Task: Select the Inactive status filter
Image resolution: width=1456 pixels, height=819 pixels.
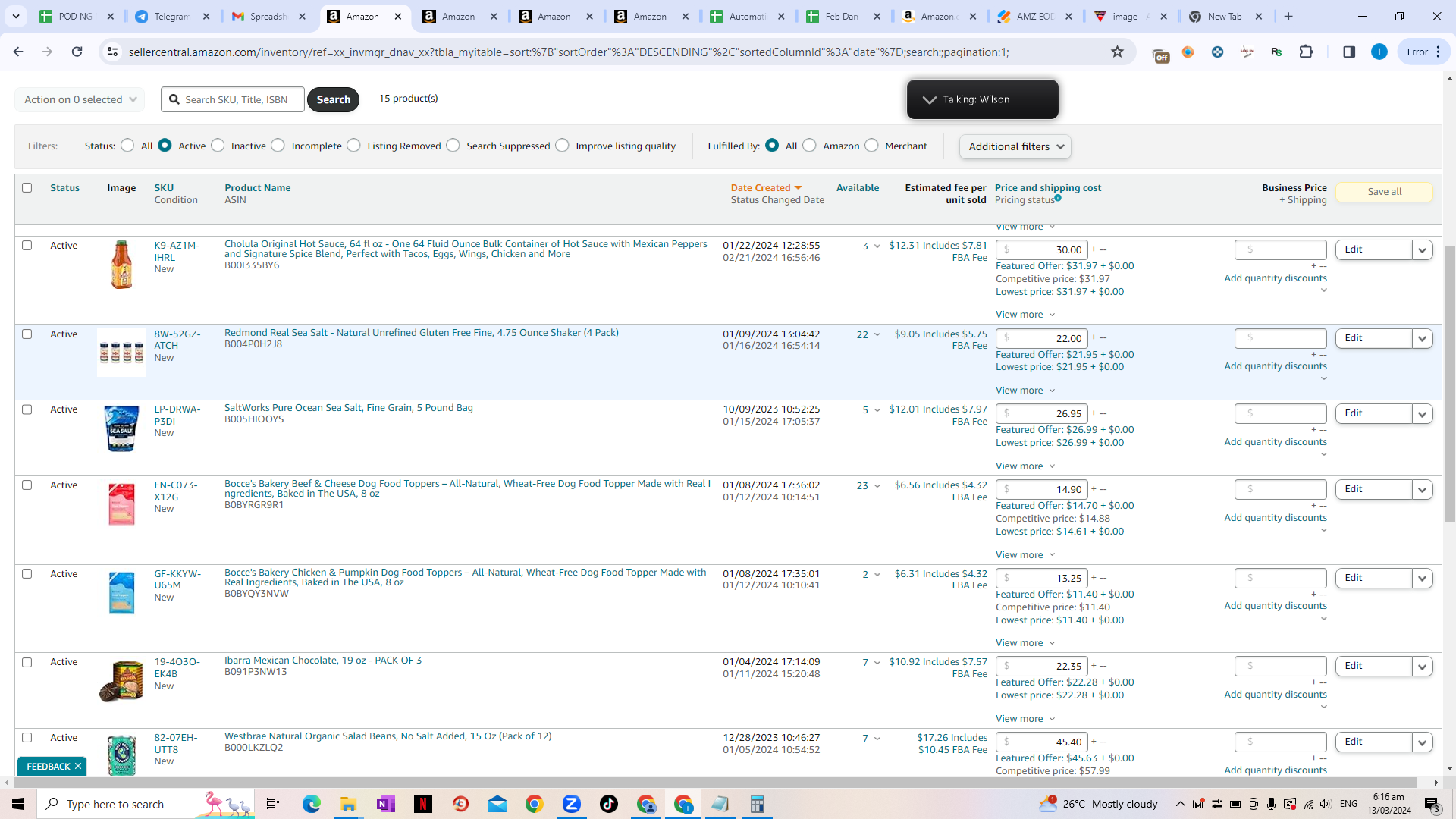Action: (x=218, y=146)
